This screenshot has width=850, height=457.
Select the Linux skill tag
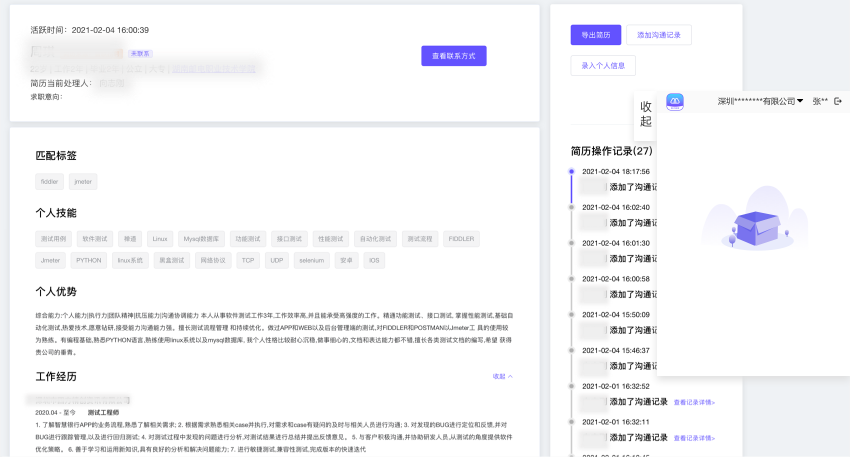(161, 239)
